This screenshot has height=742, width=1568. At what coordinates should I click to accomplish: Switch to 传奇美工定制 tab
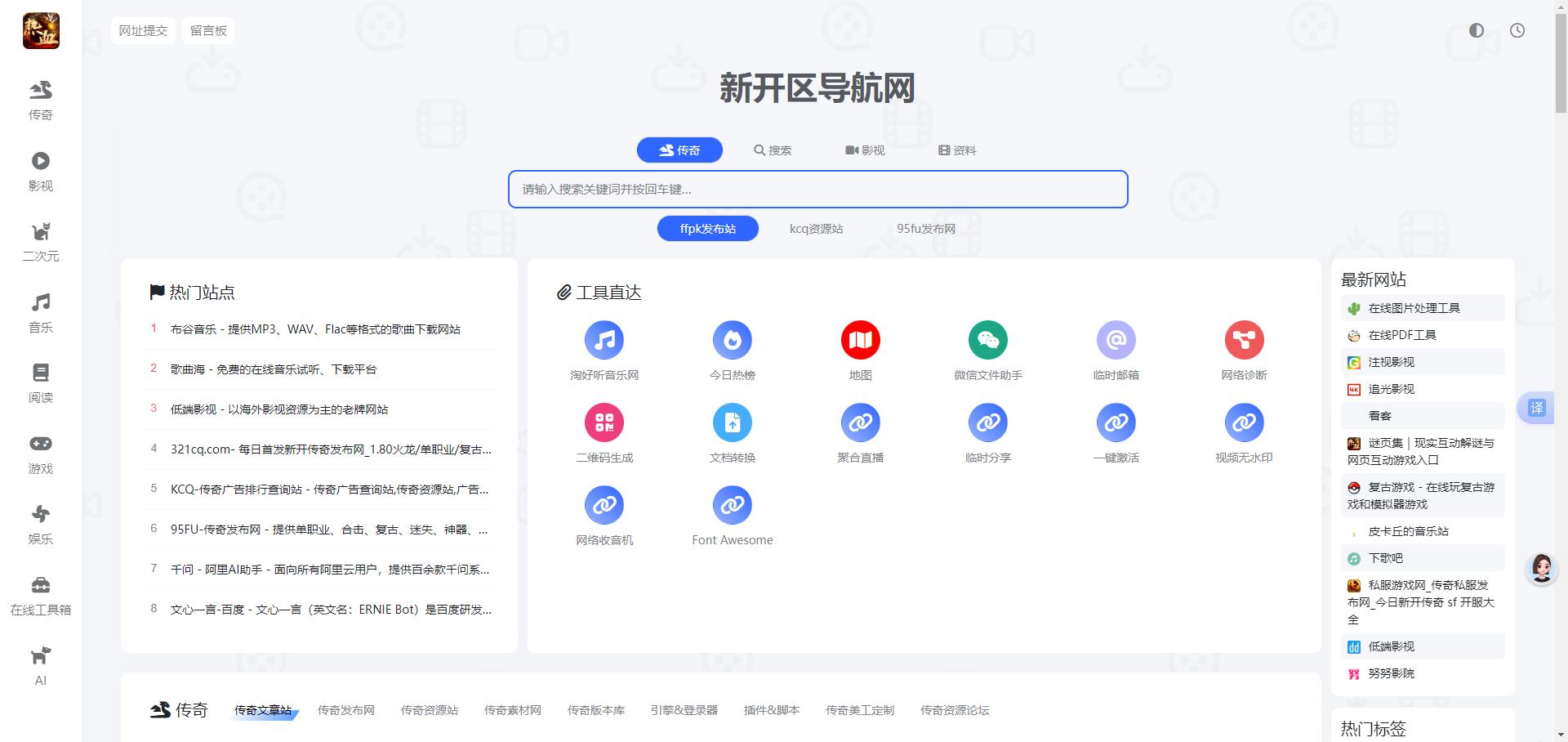(860, 710)
